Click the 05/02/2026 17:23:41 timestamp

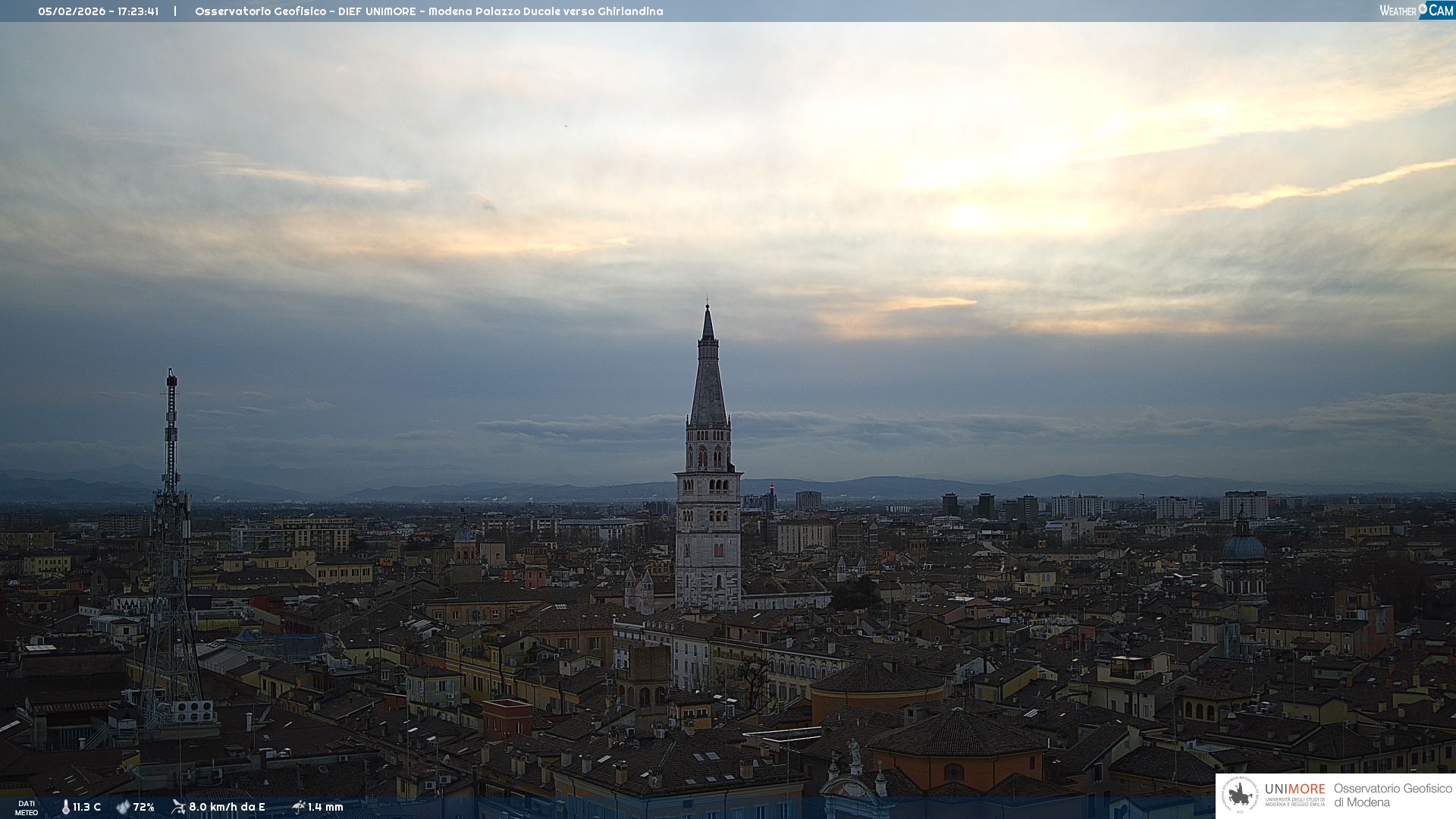[x=99, y=11]
